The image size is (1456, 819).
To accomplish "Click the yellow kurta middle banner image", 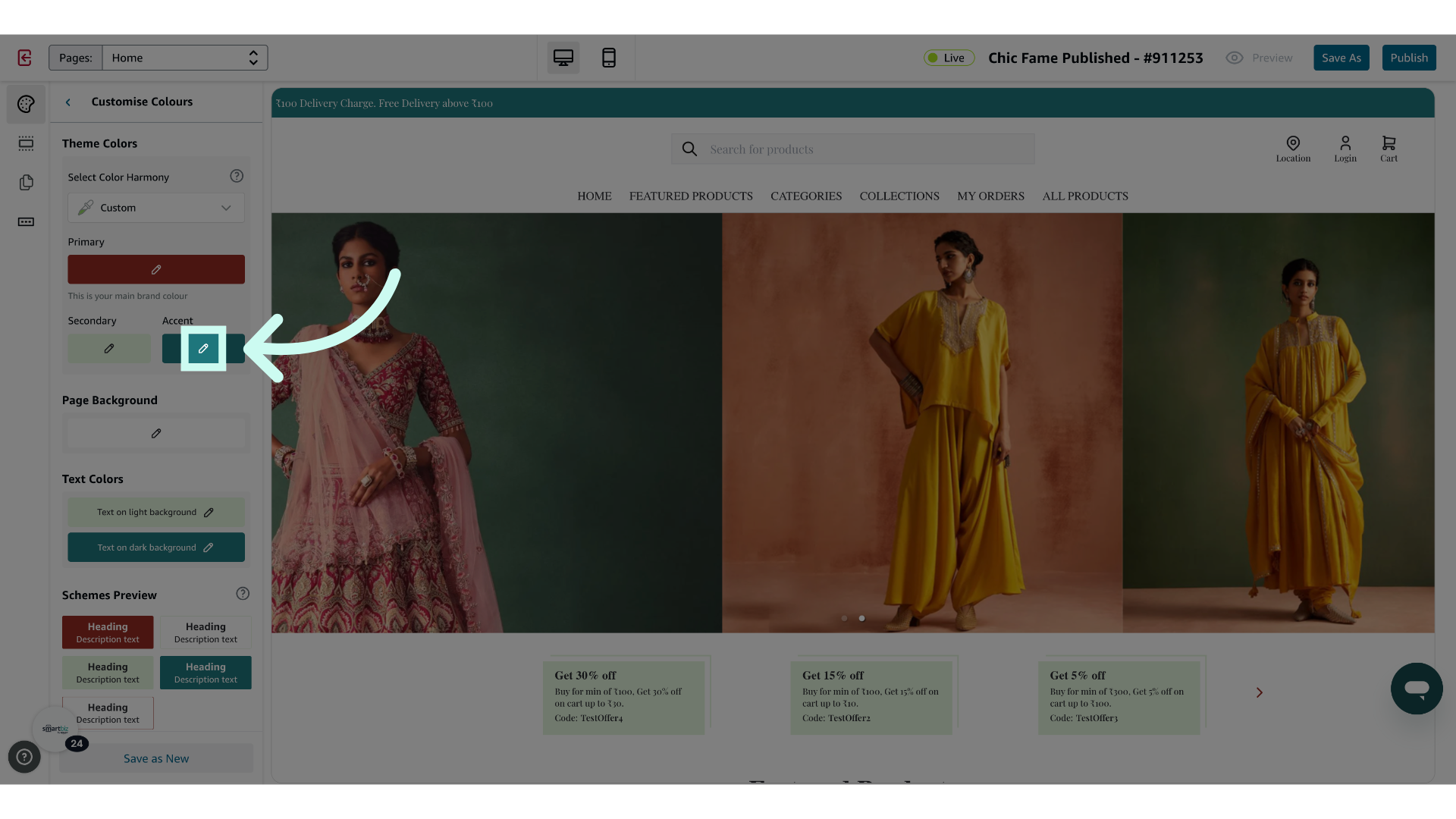I will coord(922,423).
